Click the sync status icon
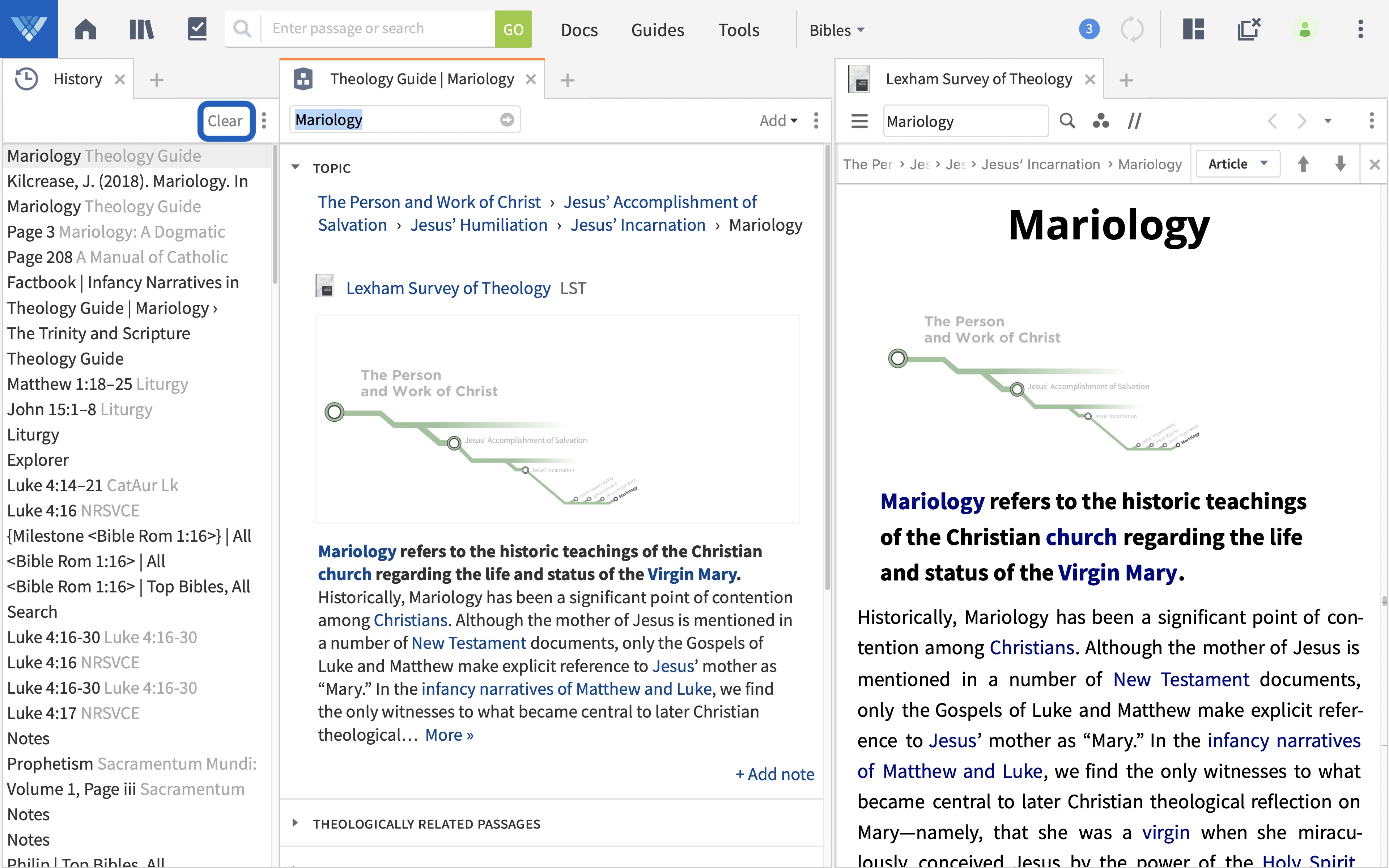This screenshot has height=868, width=1389. click(1132, 29)
